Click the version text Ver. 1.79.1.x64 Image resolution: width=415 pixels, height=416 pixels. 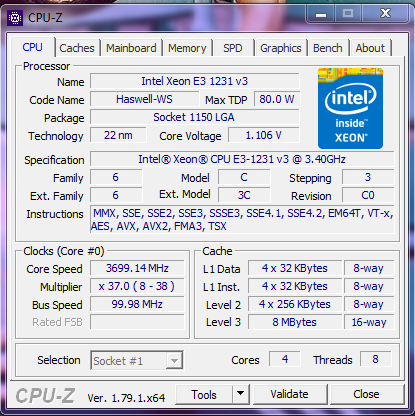click(126, 398)
